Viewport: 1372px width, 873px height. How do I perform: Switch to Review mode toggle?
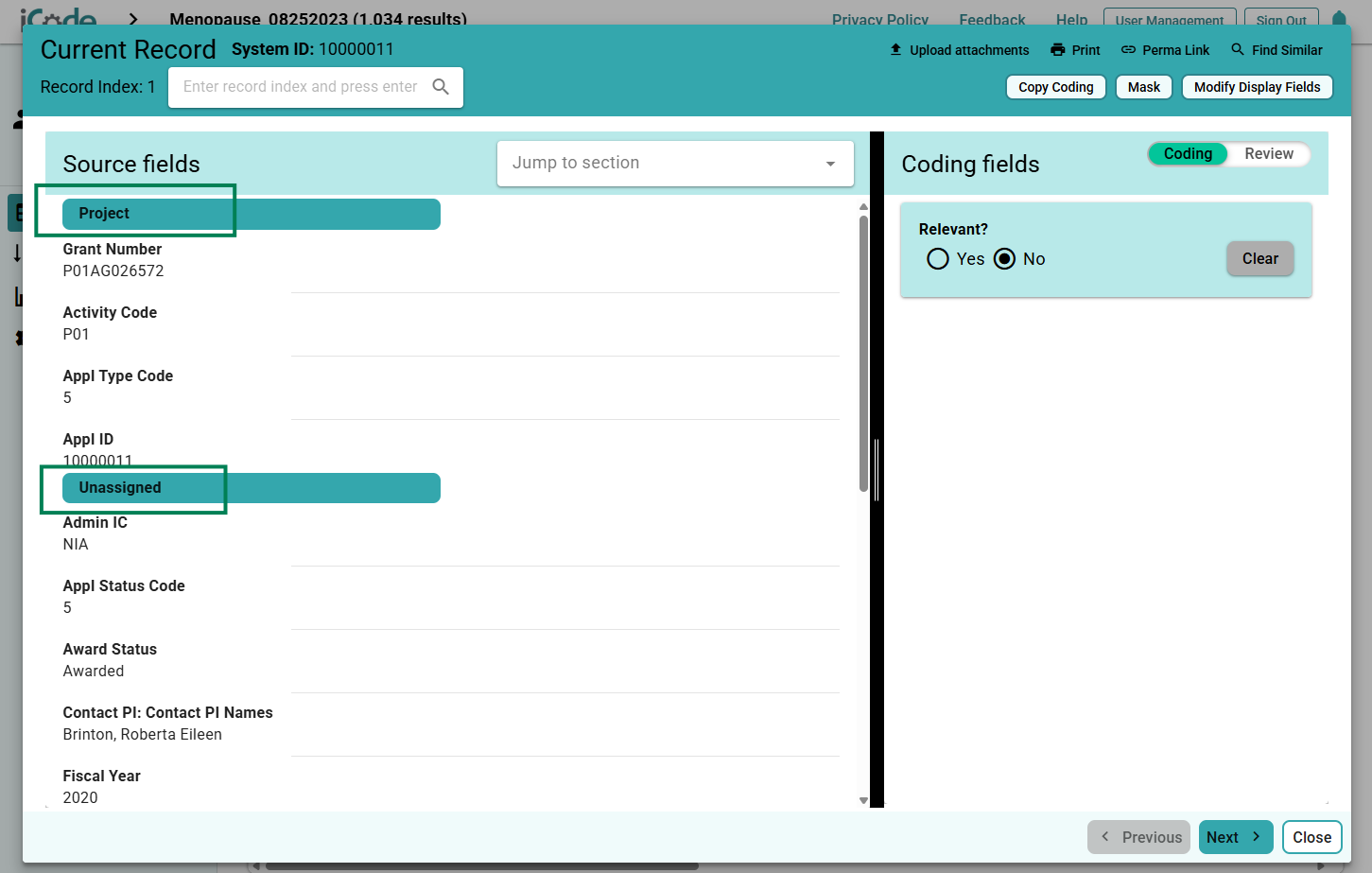click(1269, 154)
